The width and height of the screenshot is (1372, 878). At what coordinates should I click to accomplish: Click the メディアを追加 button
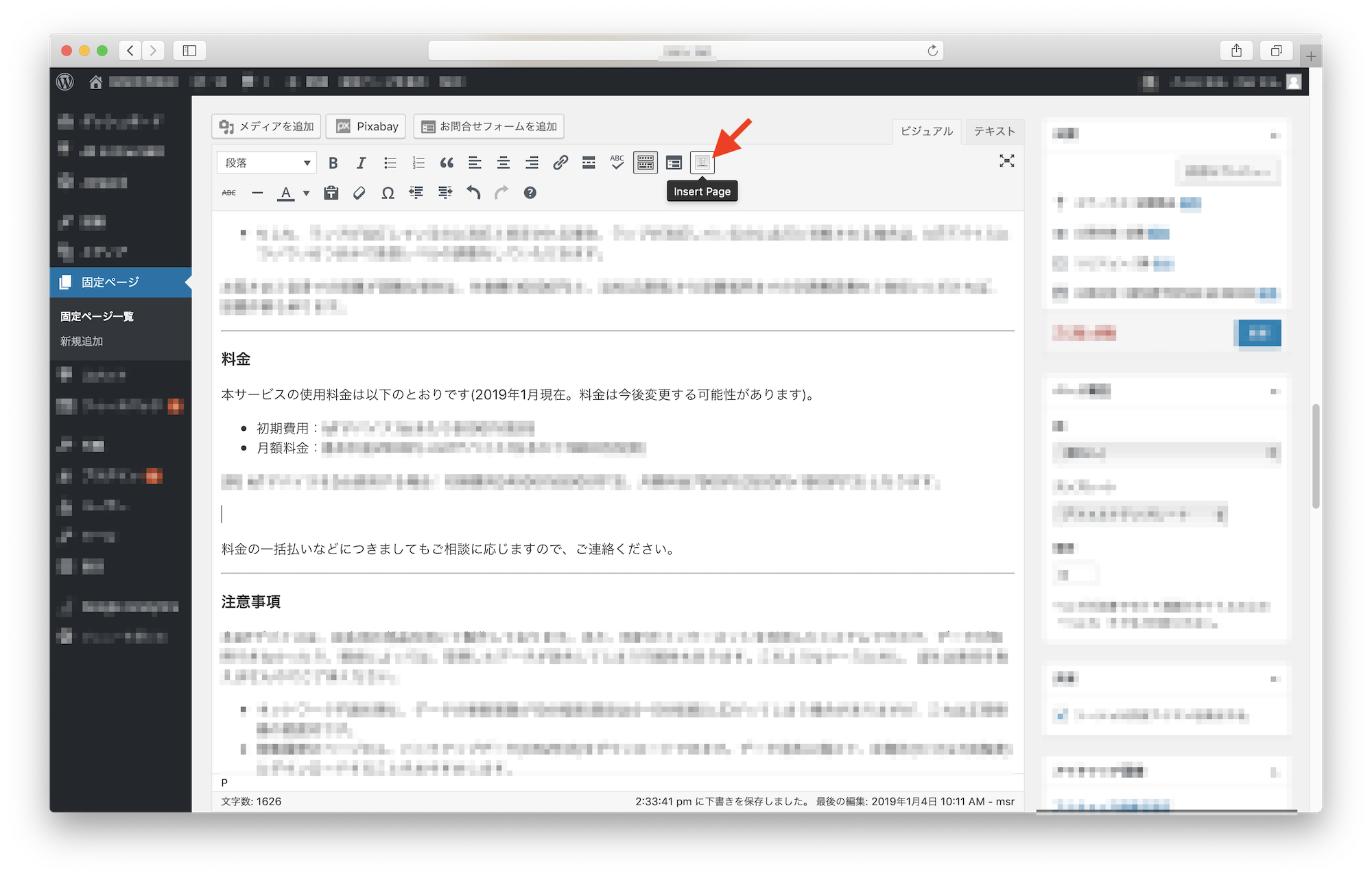266,126
